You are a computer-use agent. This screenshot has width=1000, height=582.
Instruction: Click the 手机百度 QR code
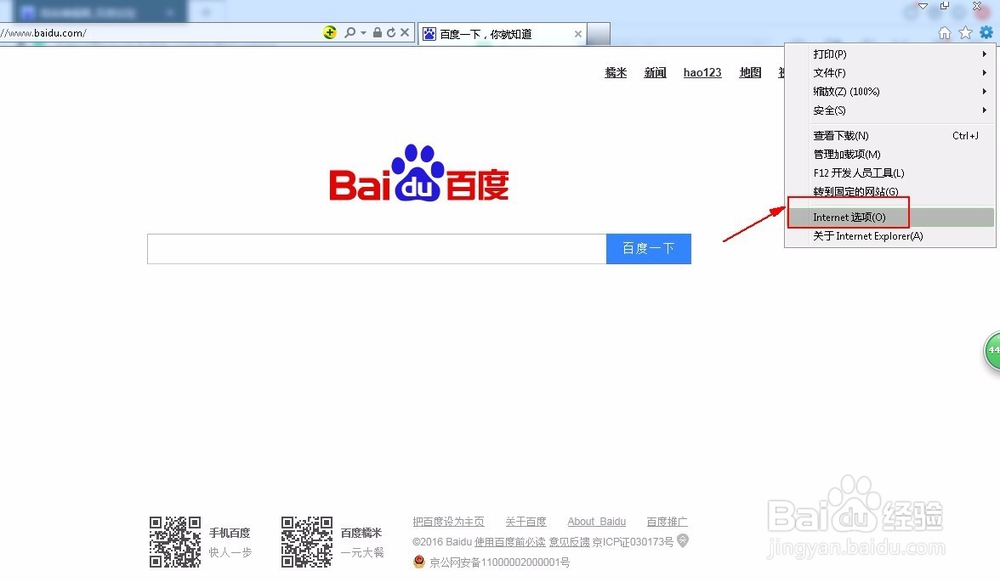pos(175,542)
